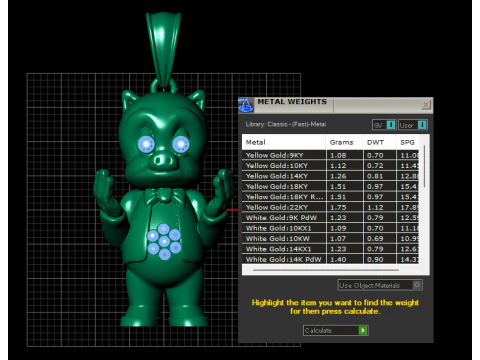
Task: Select the White Gold:10KX1 row
Action: (331, 228)
